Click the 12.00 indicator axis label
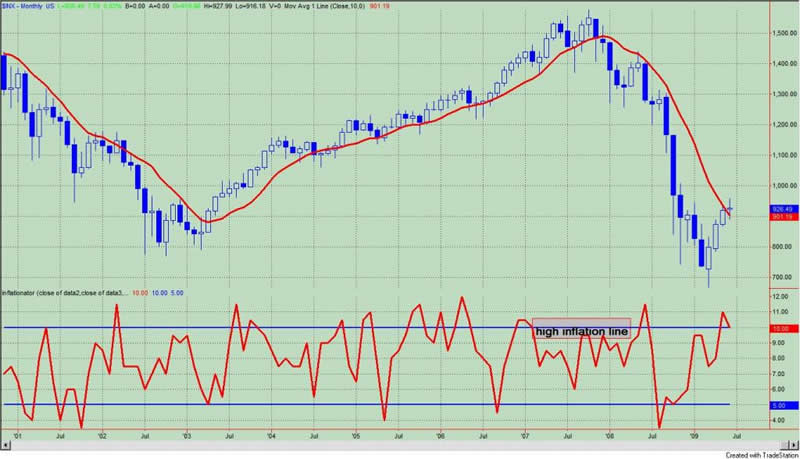This screenshot has height=459, width=800. click(x=781, y=297)
